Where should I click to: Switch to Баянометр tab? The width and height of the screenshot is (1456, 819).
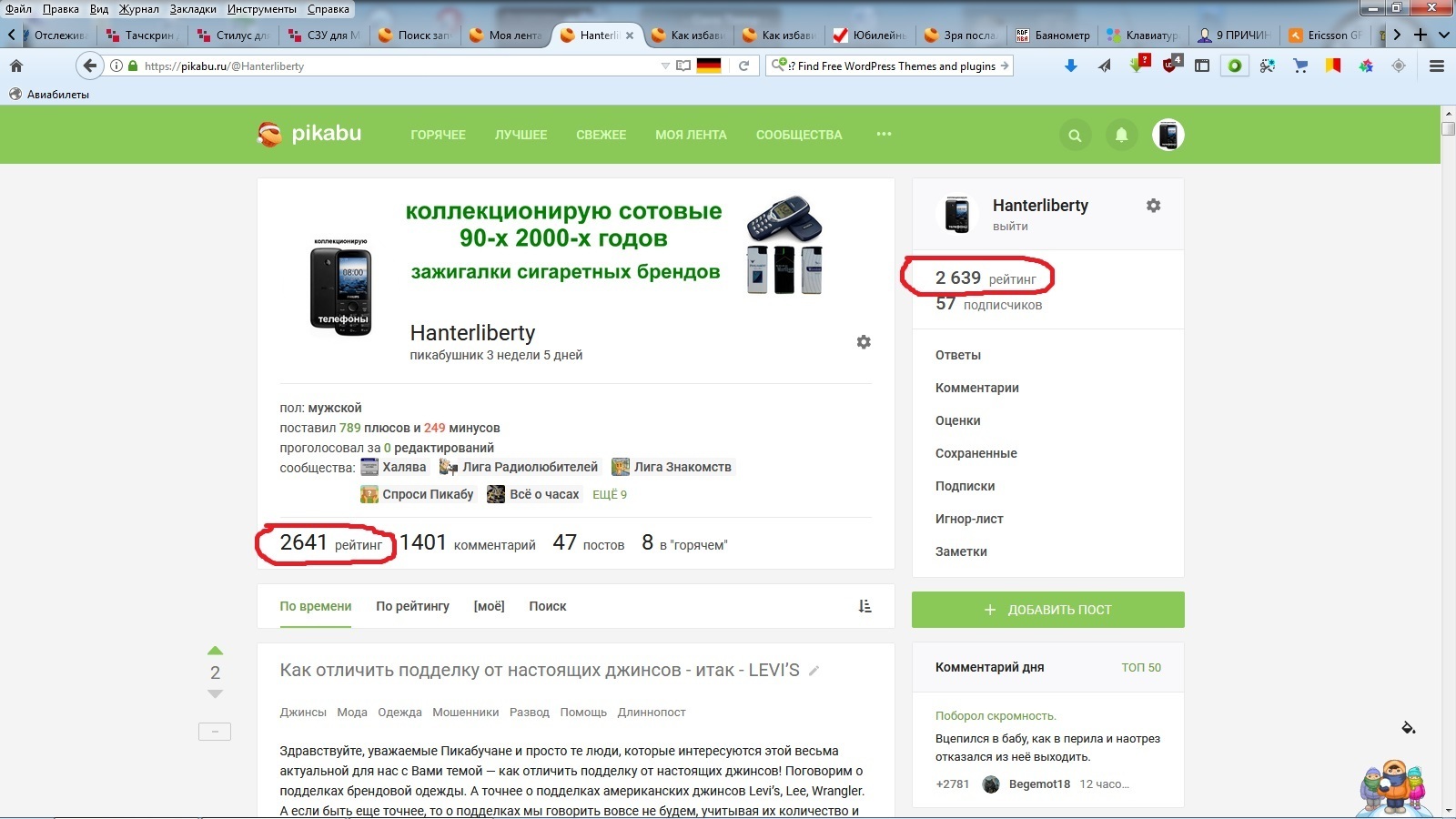pyautogui.click(x=1052, y=35)
